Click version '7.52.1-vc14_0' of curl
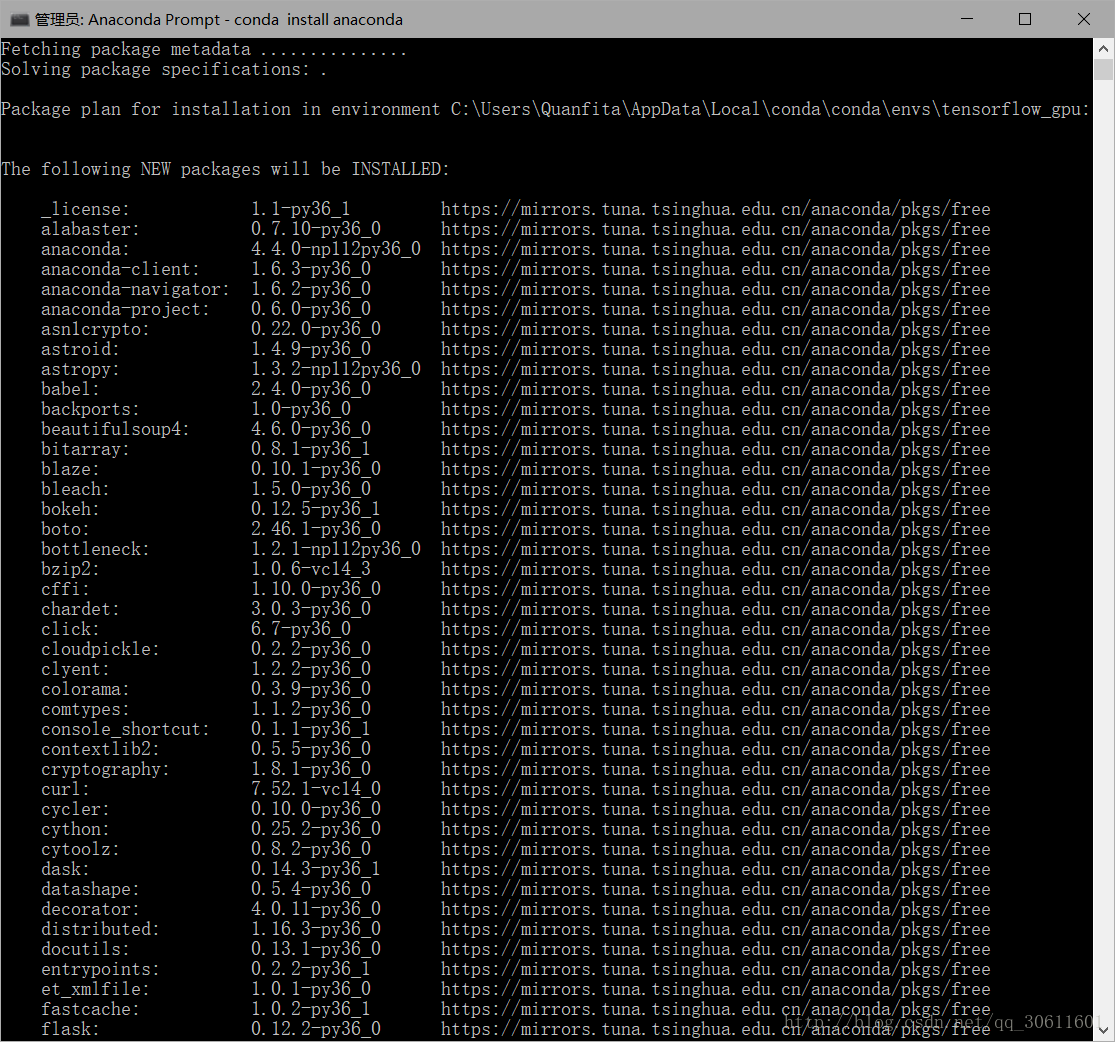Screen dimensions: 1115x1042 click(316, 789)
